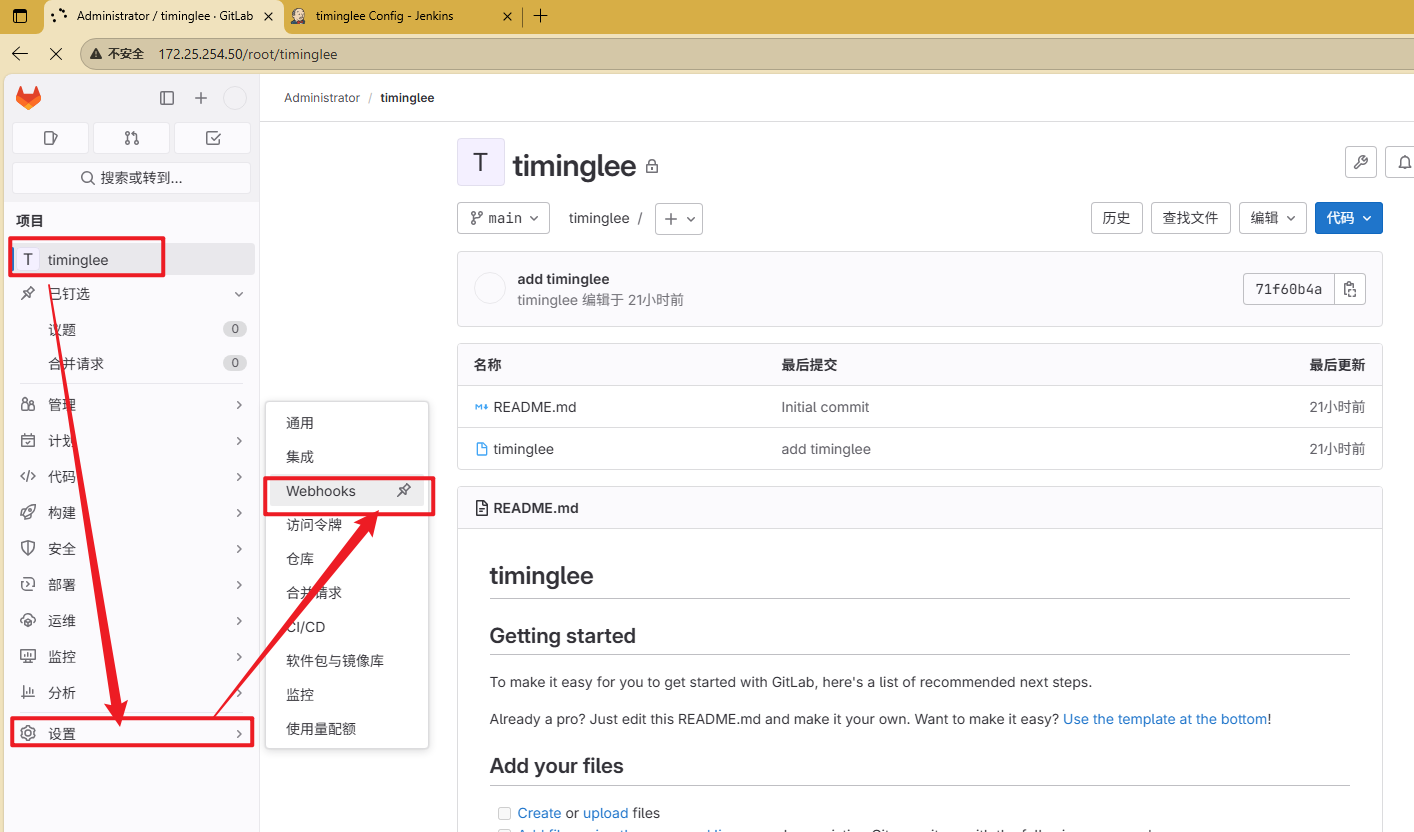The image size is (1414, 832).
Task: Expand the 监控 sidebar section
Action: point(132,657)
